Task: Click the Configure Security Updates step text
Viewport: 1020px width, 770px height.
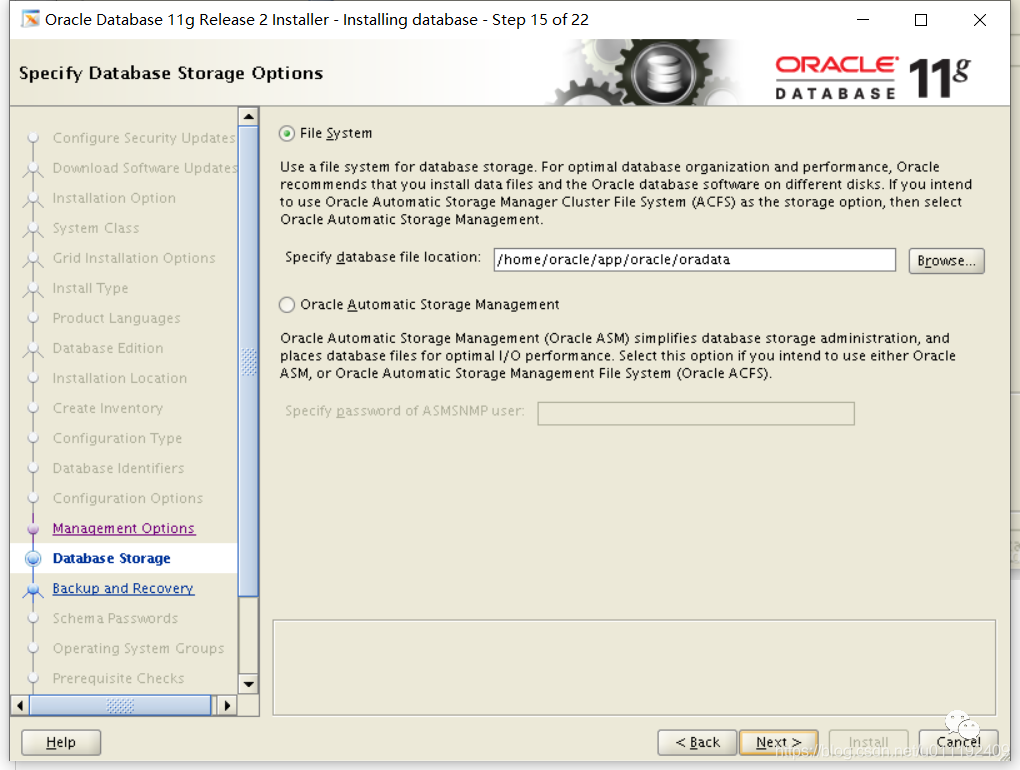Action: point(144,138)
